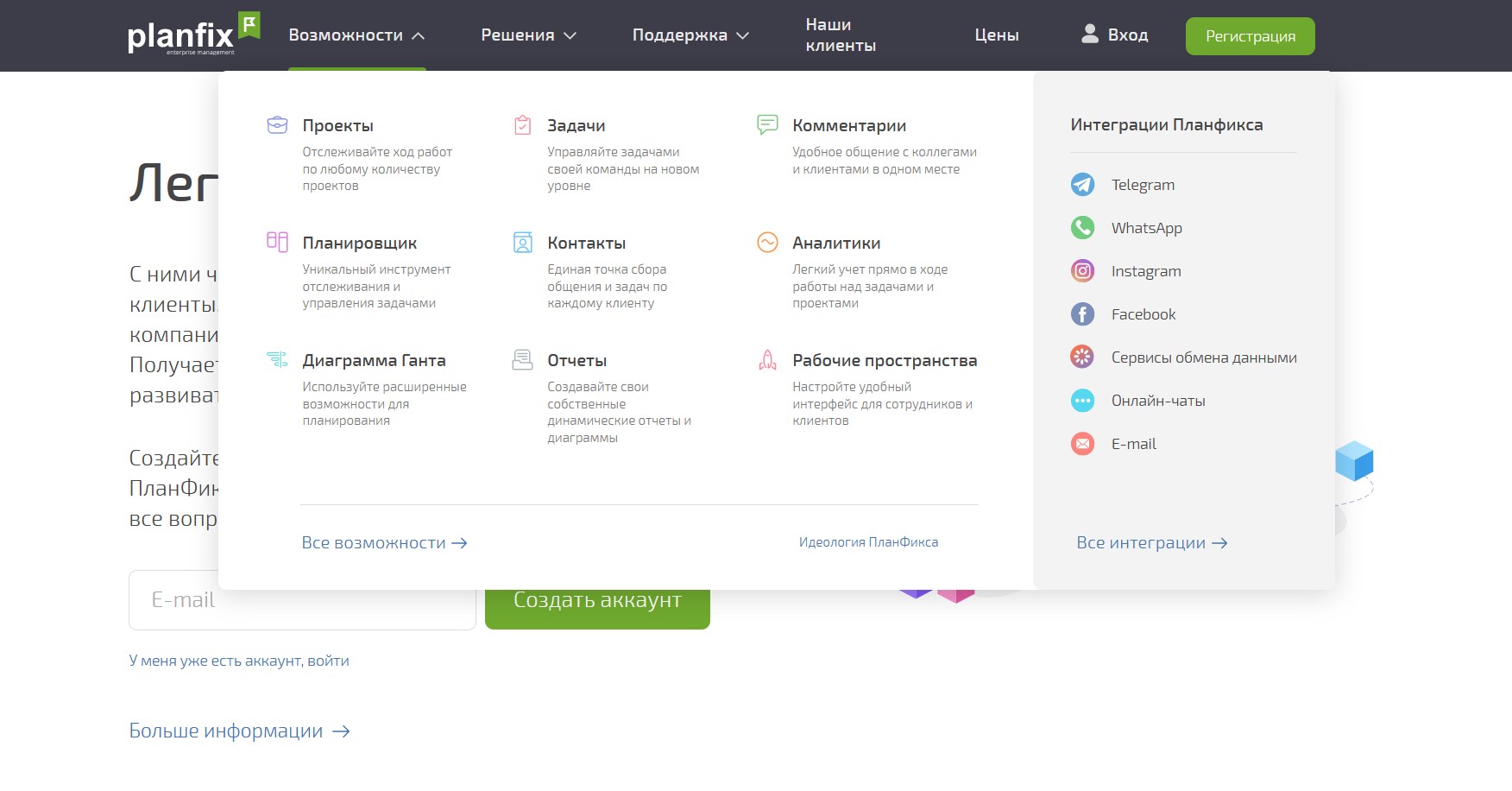Open the Цены menu item
Viewport: 1512px width, 791px height.
[x=997, y=35]
